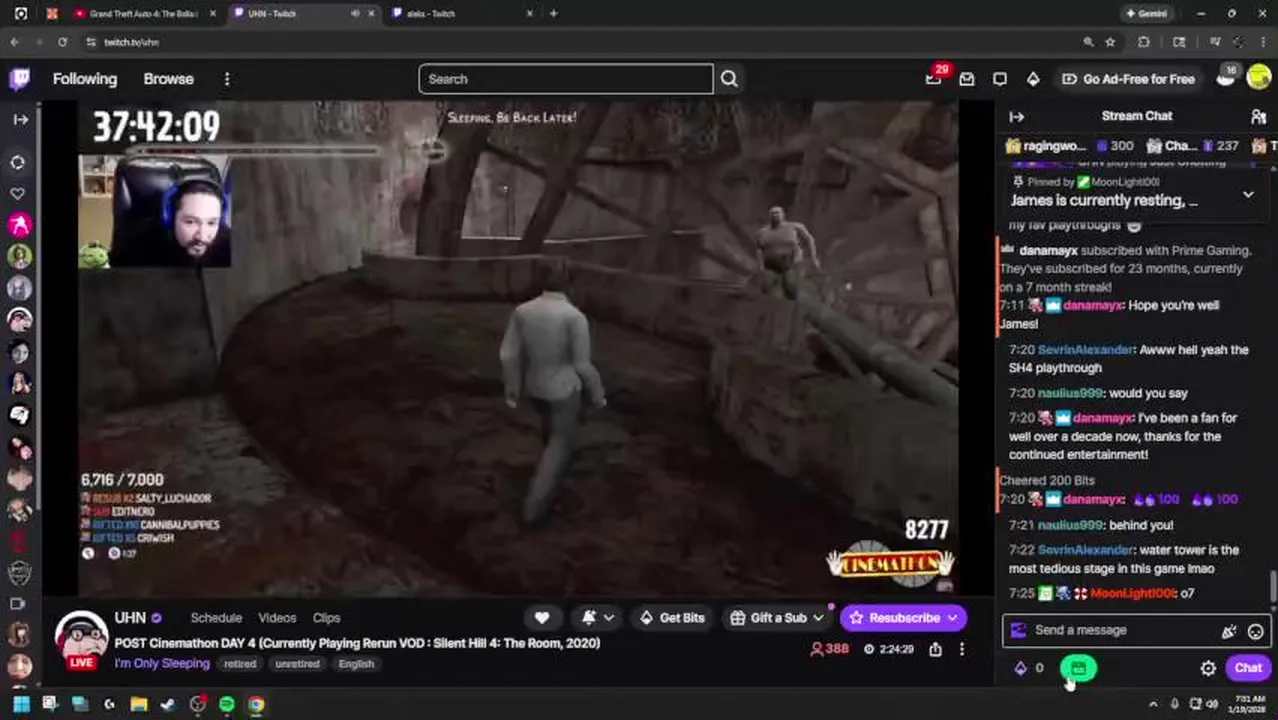This screenshot has height=720, width=1278.
Task: Open the cheer Bits icon in chat input
Action: pos(1229,631)
